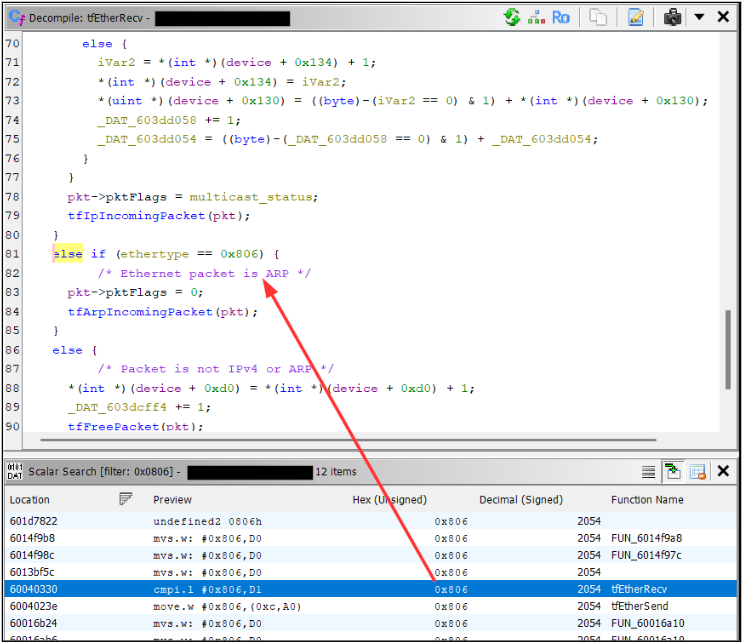
Task: Click the edit function signature pencil icon
Action: (636, 17)
